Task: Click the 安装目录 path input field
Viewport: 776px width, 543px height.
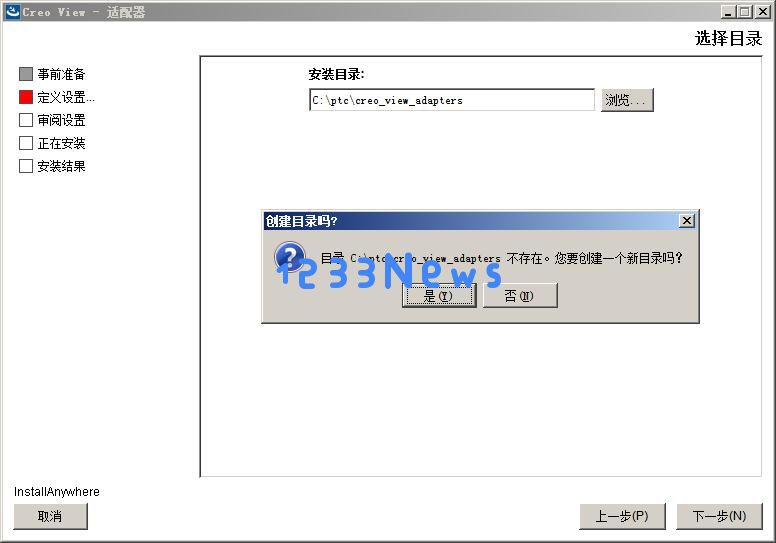Action: [452, 100]
